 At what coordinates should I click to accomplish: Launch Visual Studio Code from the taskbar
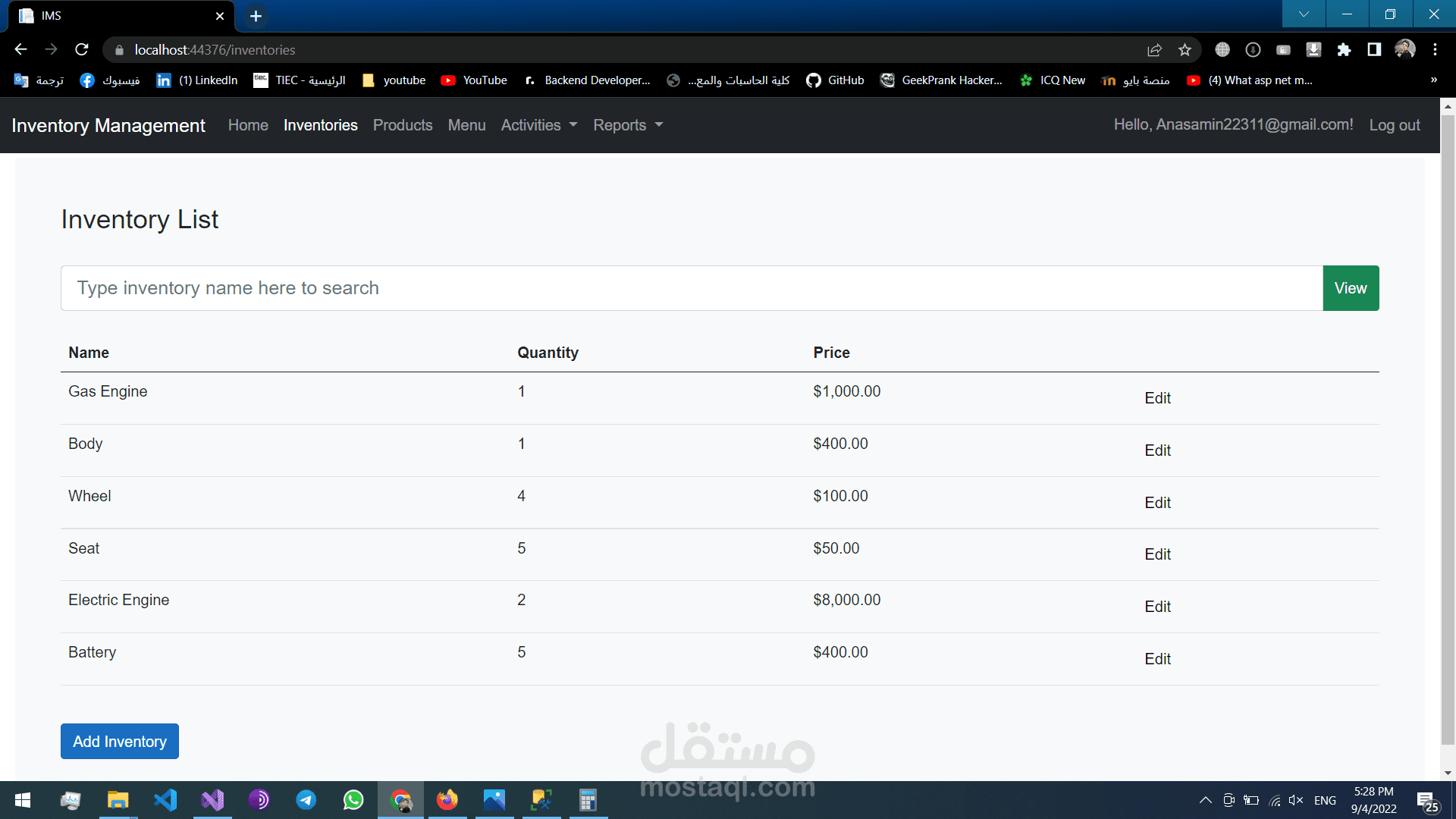pos(165,799)
